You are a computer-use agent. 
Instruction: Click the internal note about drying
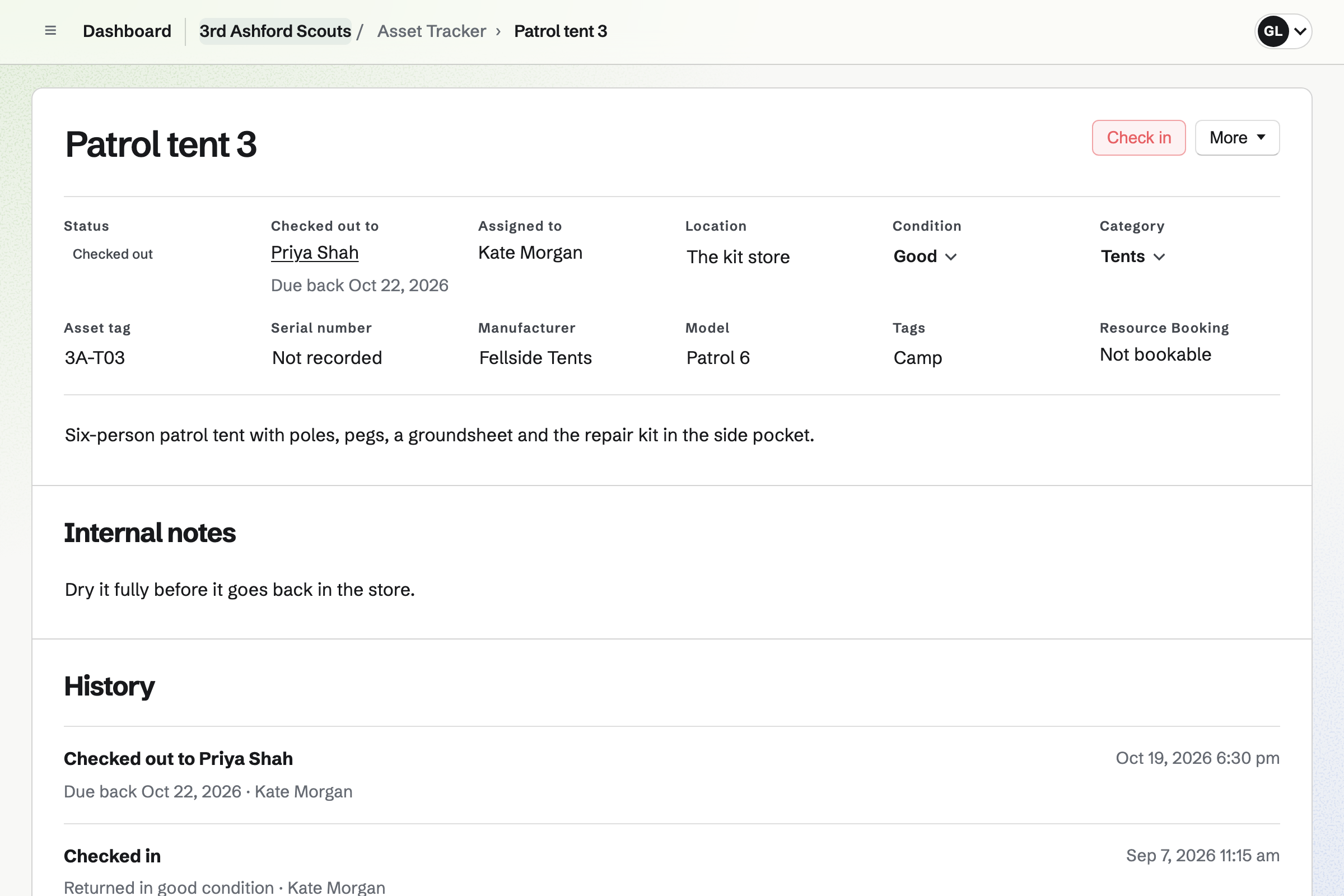click(240, 590)
